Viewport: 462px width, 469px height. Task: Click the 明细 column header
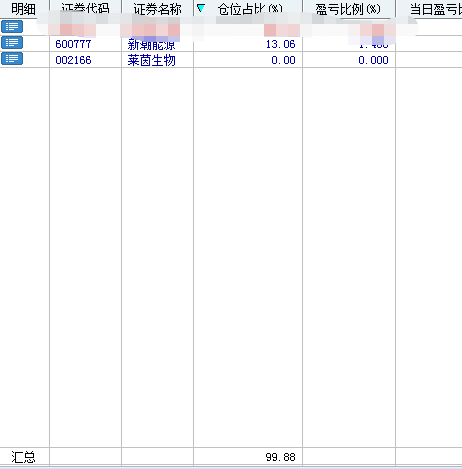[x=24, y=9]
